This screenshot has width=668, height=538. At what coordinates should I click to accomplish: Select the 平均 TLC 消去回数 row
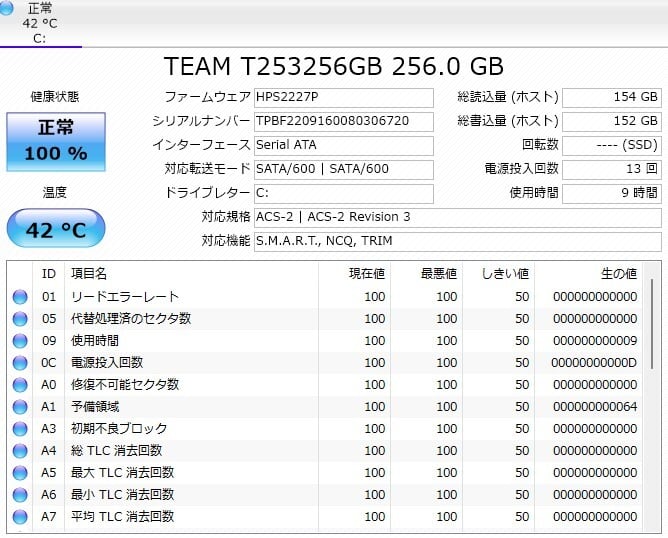point(330,517)
